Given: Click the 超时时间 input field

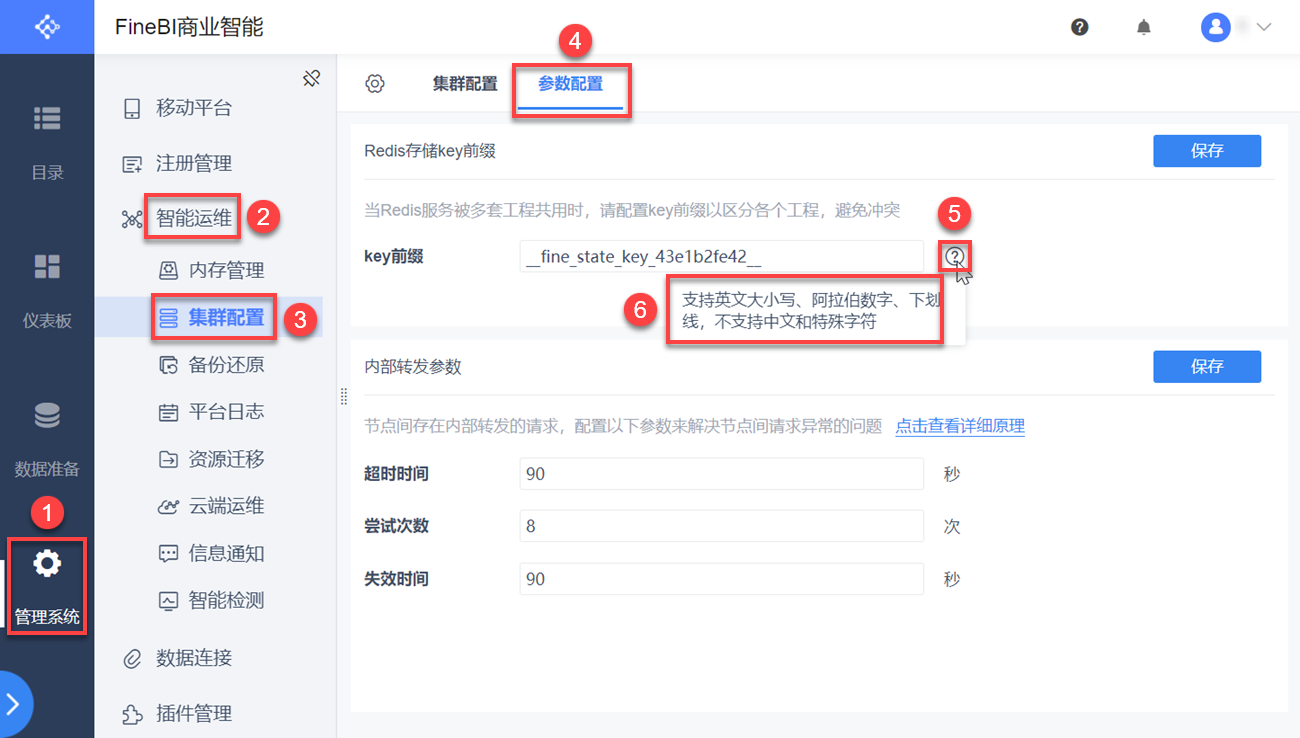Looking at the screenshot, I should (722, 474).
